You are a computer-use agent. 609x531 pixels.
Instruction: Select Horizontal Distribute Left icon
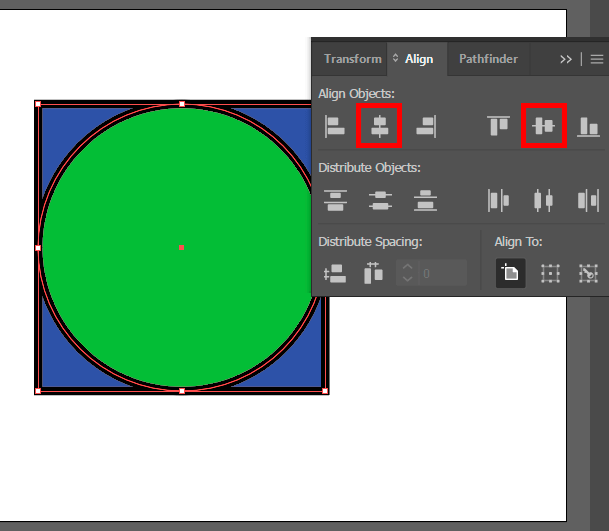(x=498, y=200)
